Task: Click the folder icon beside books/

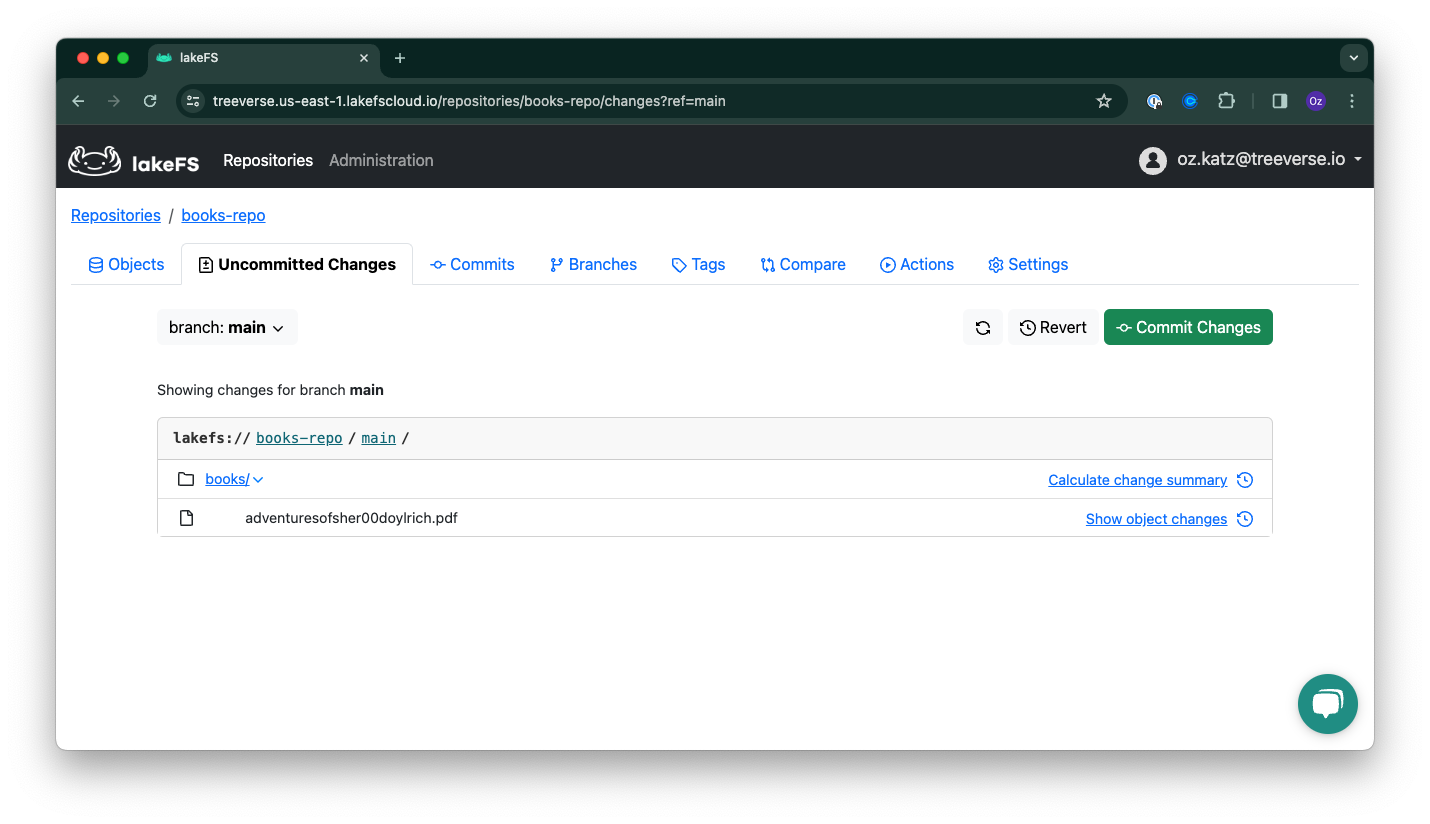Action: [186, 479]
